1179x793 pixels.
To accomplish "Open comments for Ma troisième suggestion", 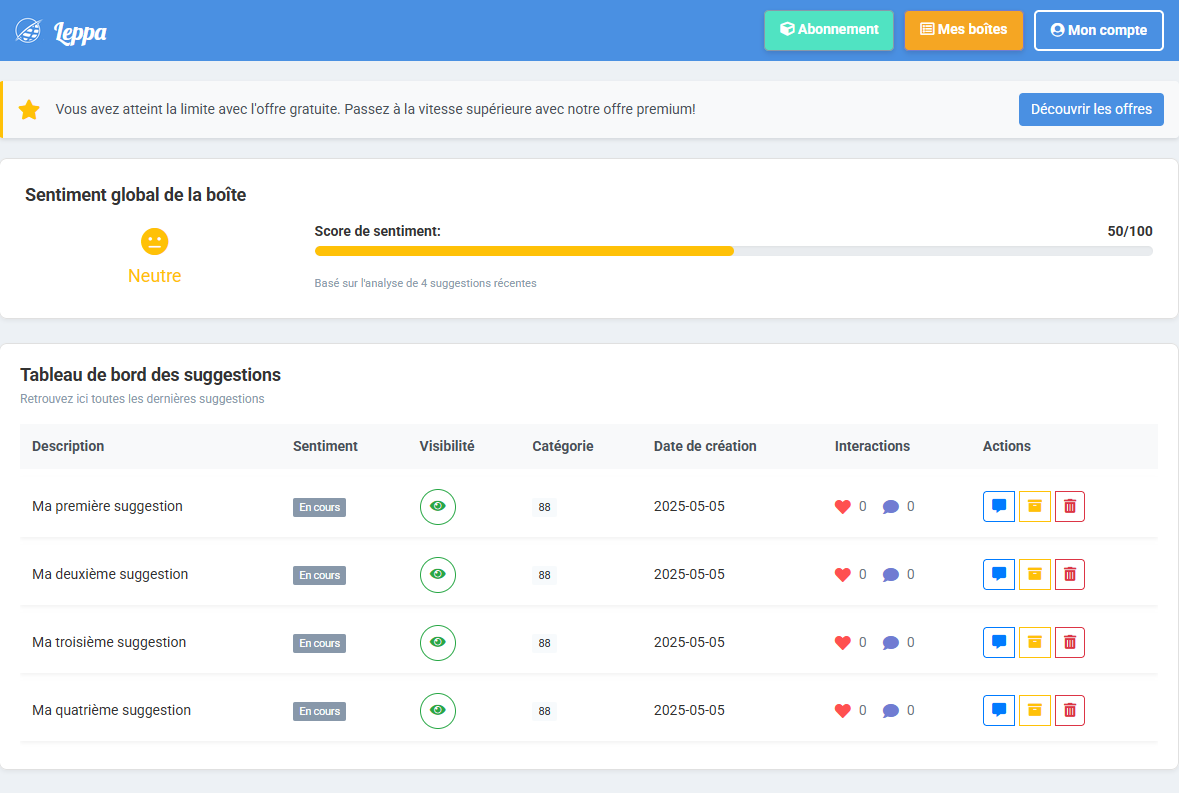I will click(x=998, y=643).
